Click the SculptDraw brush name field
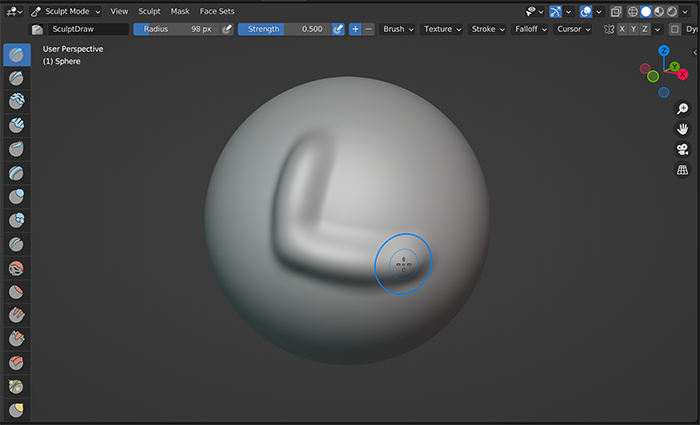The image size is (700, 425). (88, 29)
